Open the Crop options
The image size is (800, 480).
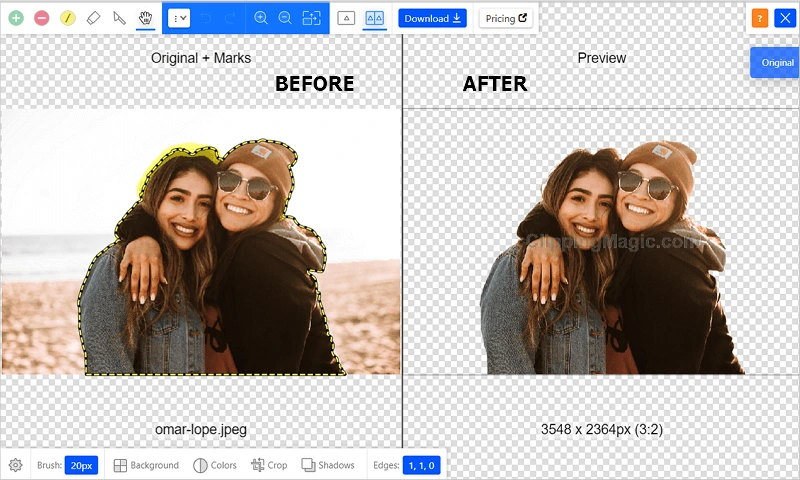pos(269,465)
